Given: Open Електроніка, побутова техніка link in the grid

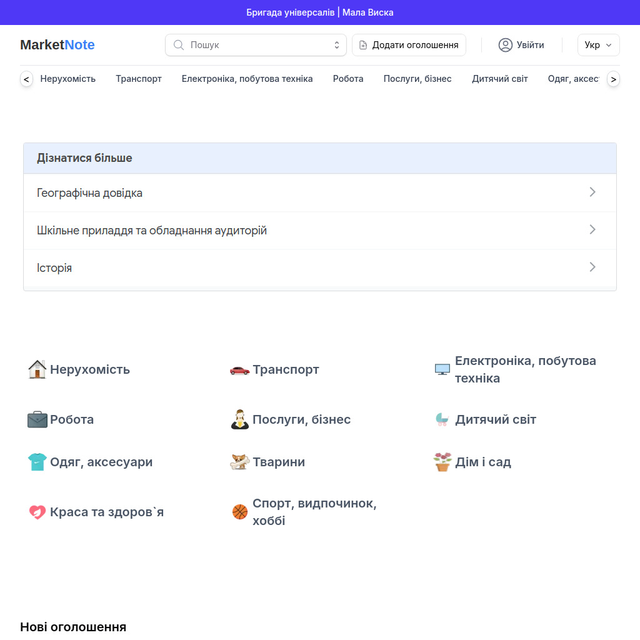Looking at the screenshot, I should 525,369.
